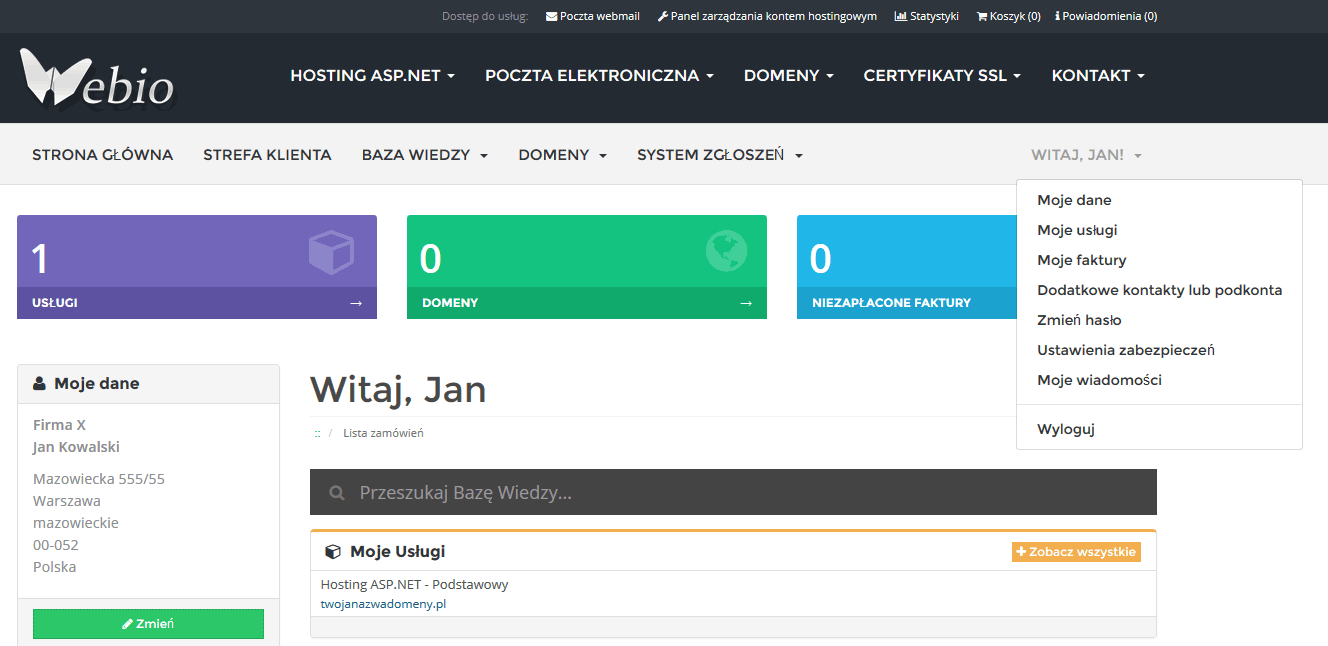Open the green DOMENY tile
This screenshot has width=1328, height=646.
587,267
